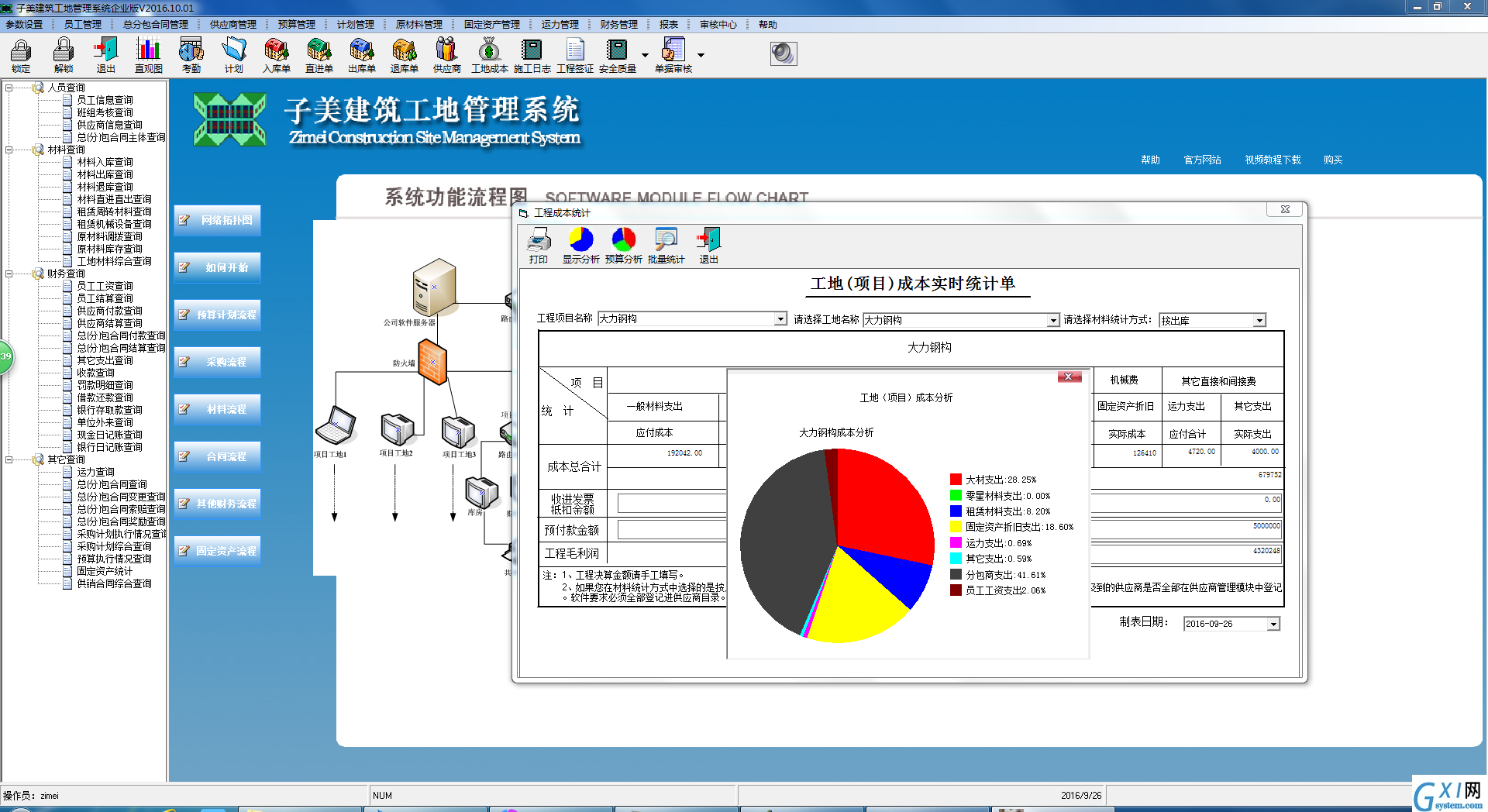1488x812 pixels.
Task: Open the 官方网站 link
Action: (x=1202, y=160)
